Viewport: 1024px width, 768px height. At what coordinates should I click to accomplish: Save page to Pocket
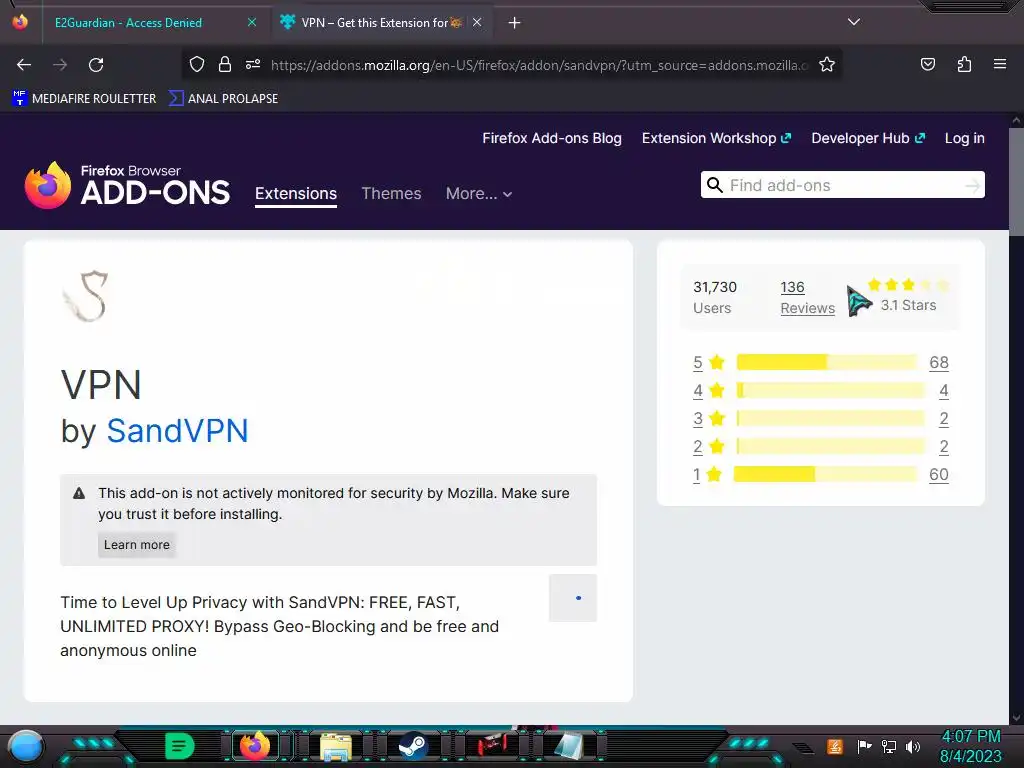click(928, 64)
